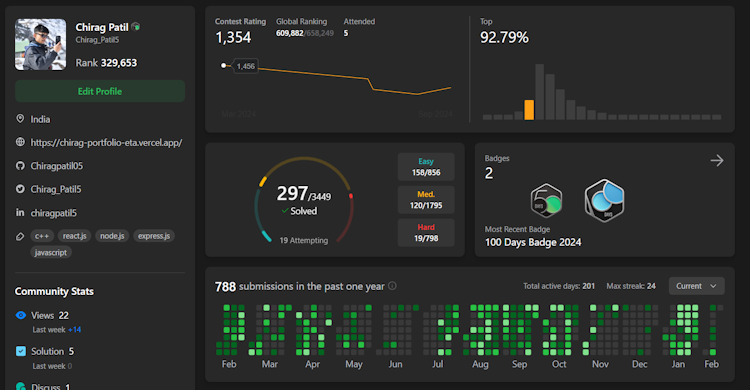Select the Easy 158/856 difficulty card
This screenshot has width=750, height=390.
tap(426, 167)
